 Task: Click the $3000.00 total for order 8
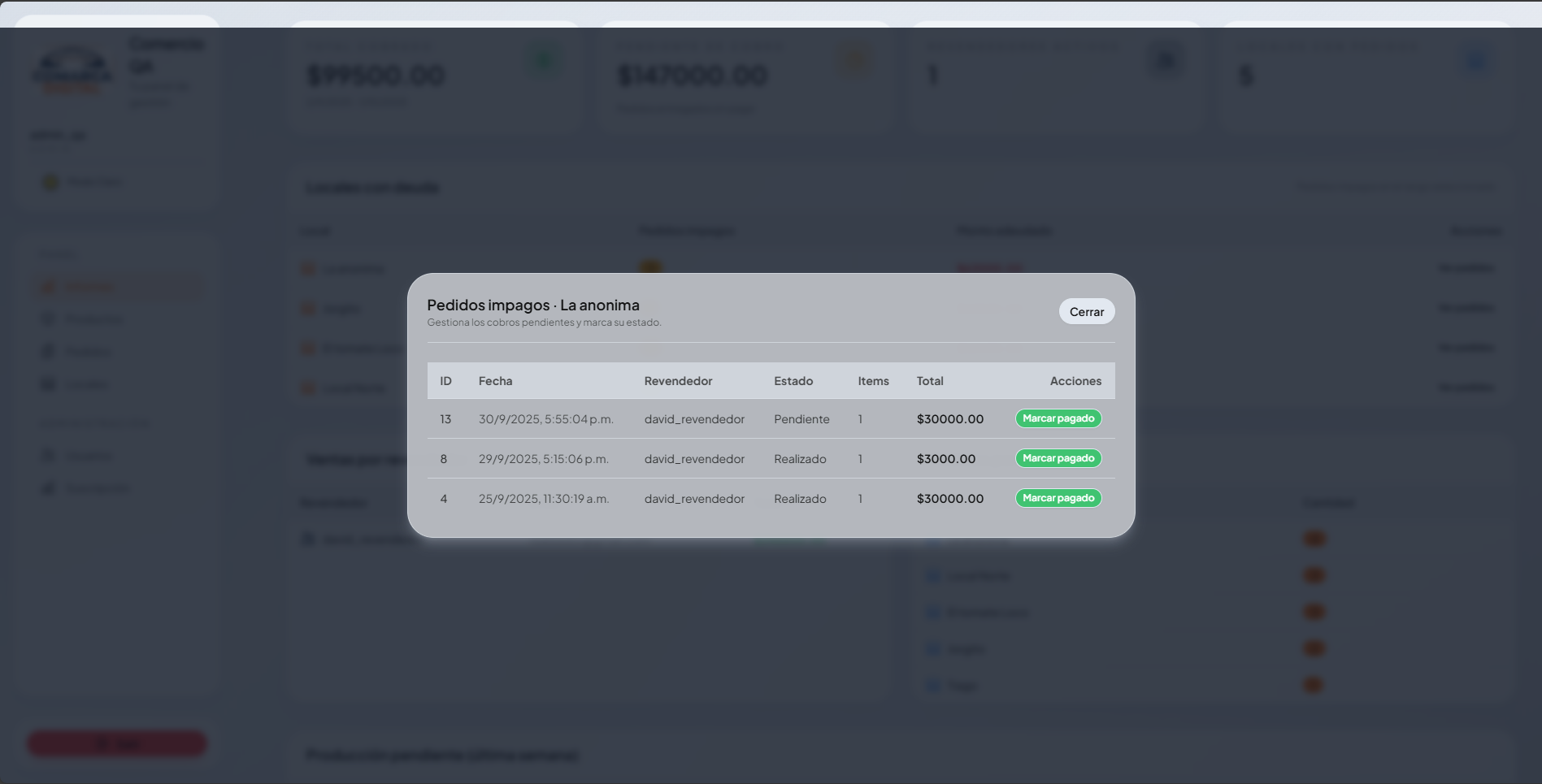945,459
